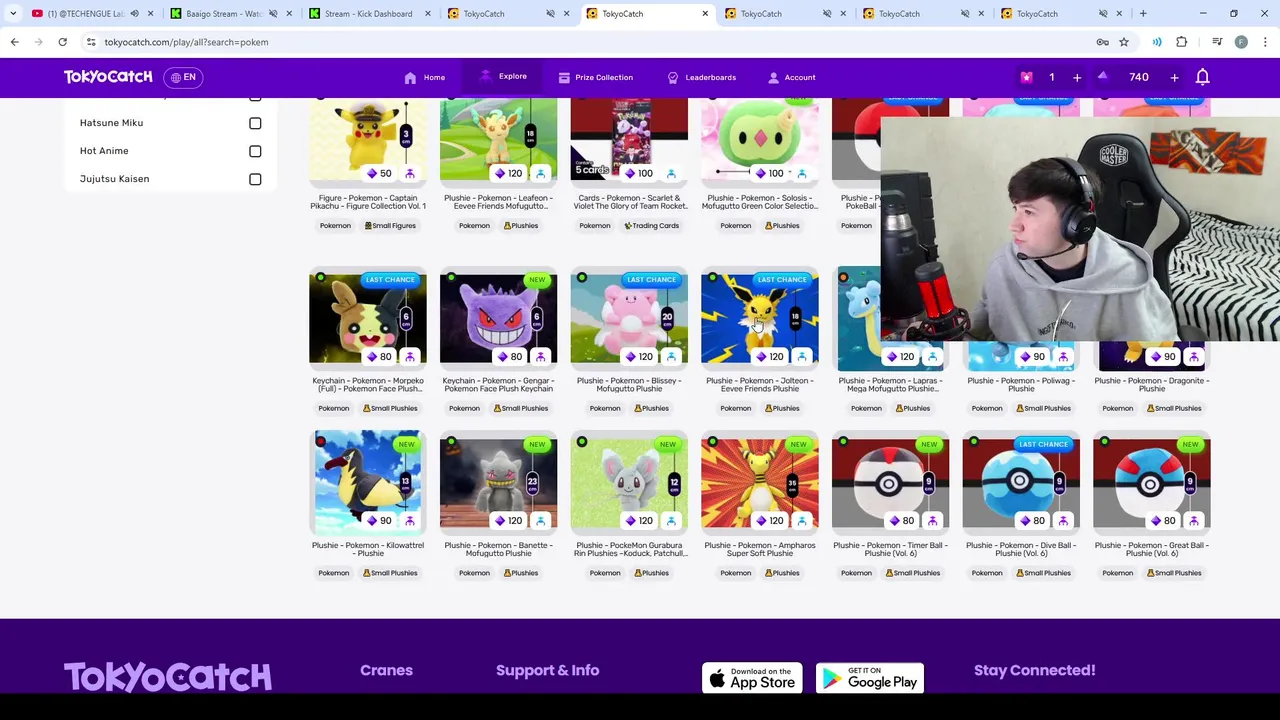Screen dimensions: 1280x720
Task: Open the saved passwords key icon
Action: click(x=1102, y=42)
